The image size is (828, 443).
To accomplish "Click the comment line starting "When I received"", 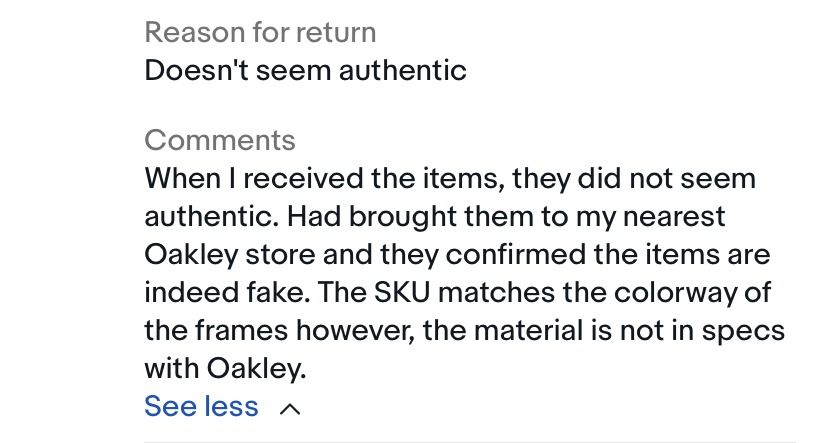I will coord(450,179).
